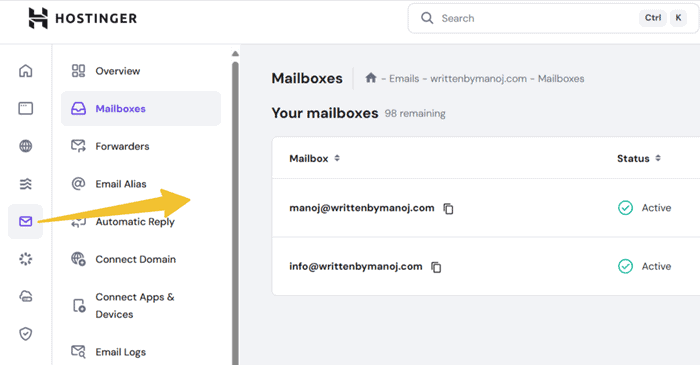Open the Domains globe icon in left rail
The height and width of the screenshot is (365, 700).
25,146
